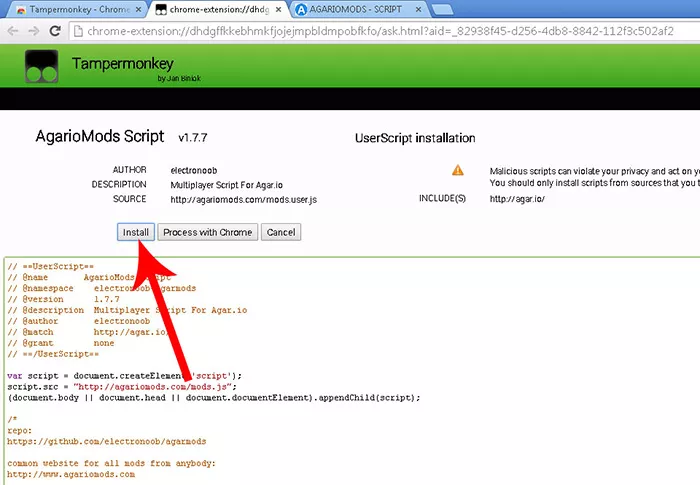700x485 pixels.
Task: Click author name electronoob
Action: click(194, 171)
